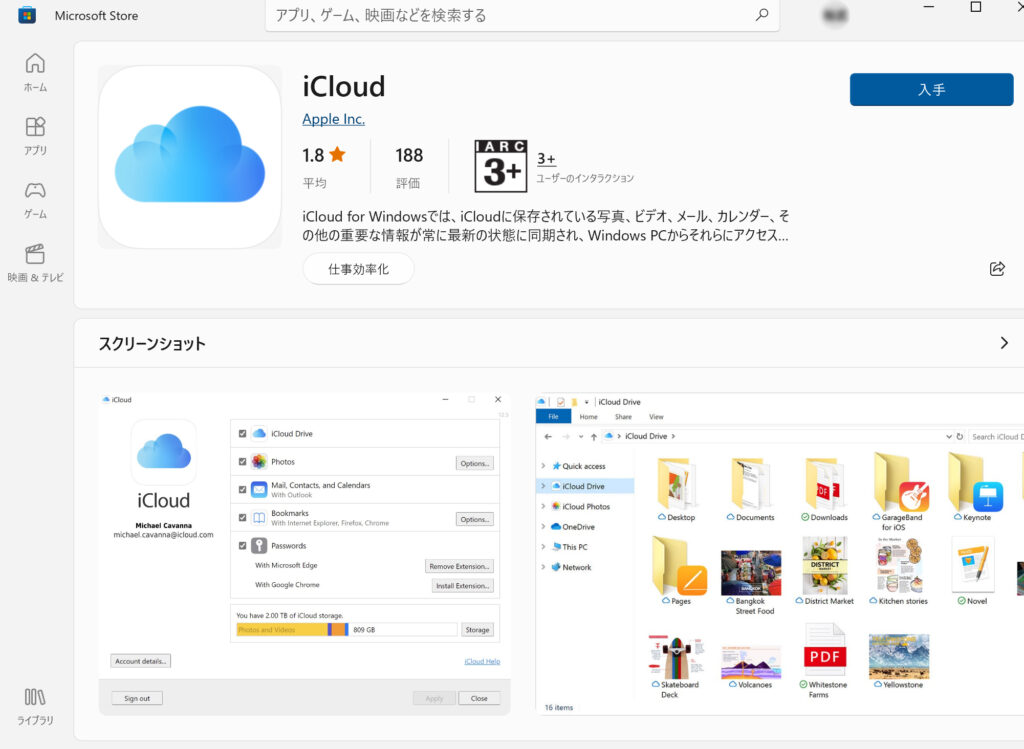Click the iCloud app title
Image resolution: width=1024 pixels, height=749 pixels.
coord(344,86)
